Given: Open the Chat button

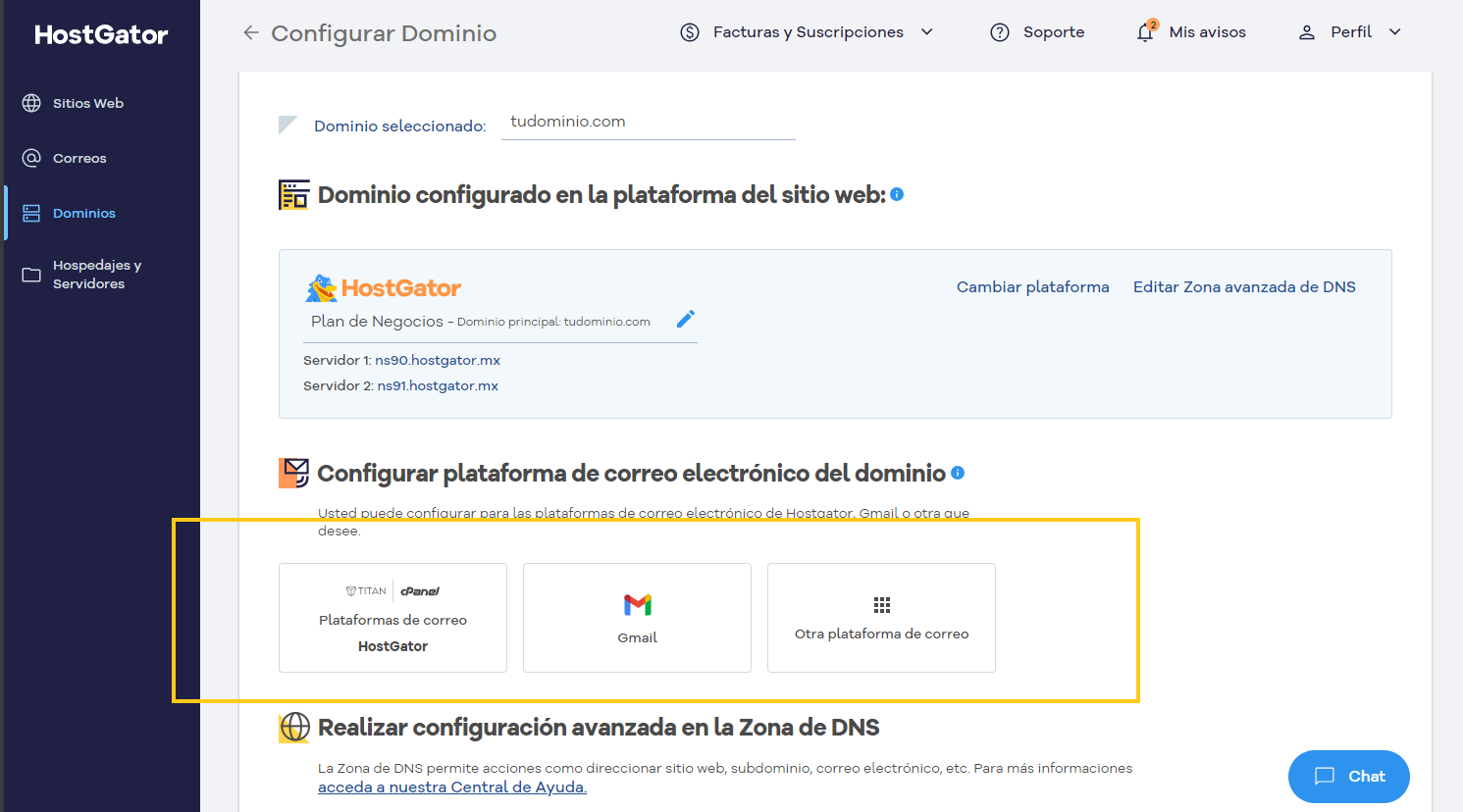Looking at the screenshot, I should click(x=1349, y=777).
